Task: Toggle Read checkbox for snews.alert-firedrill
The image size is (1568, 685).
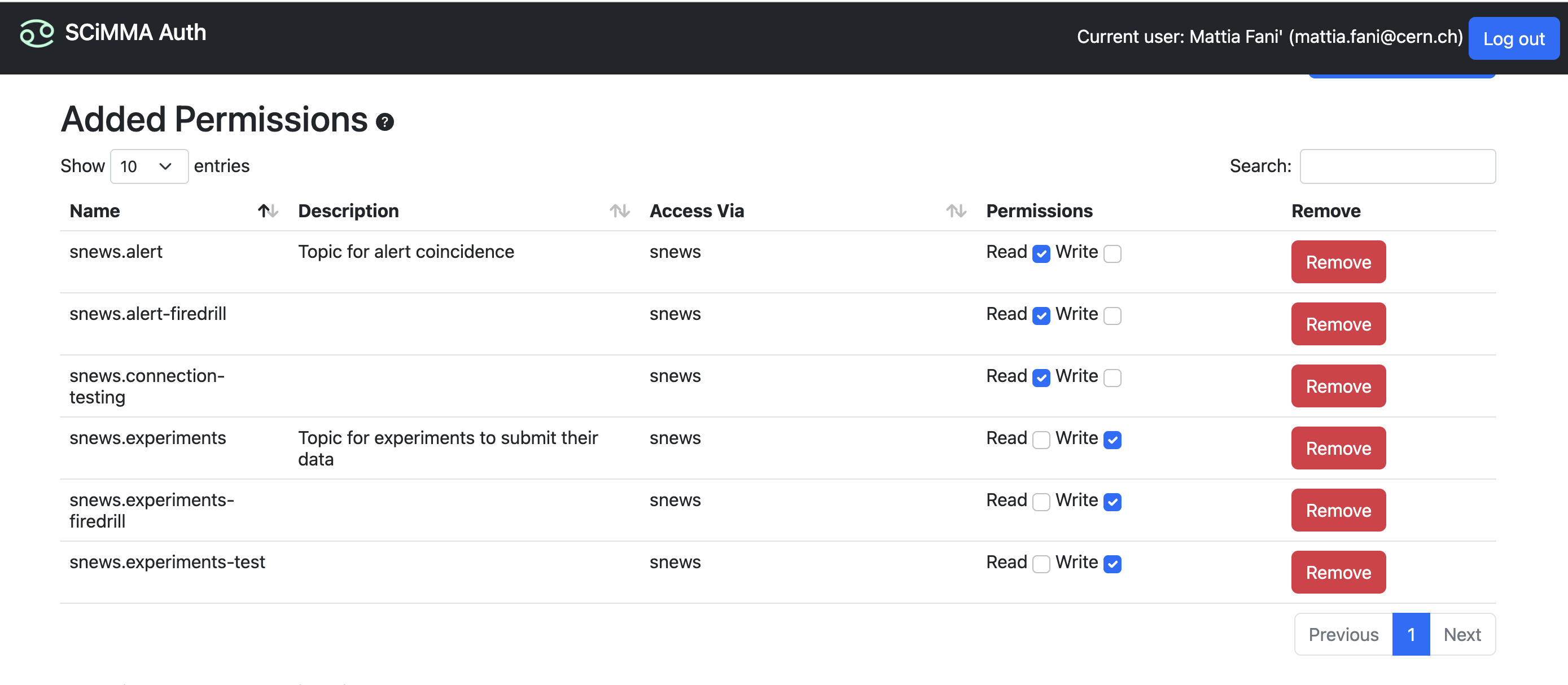Action: point(1041,316)
